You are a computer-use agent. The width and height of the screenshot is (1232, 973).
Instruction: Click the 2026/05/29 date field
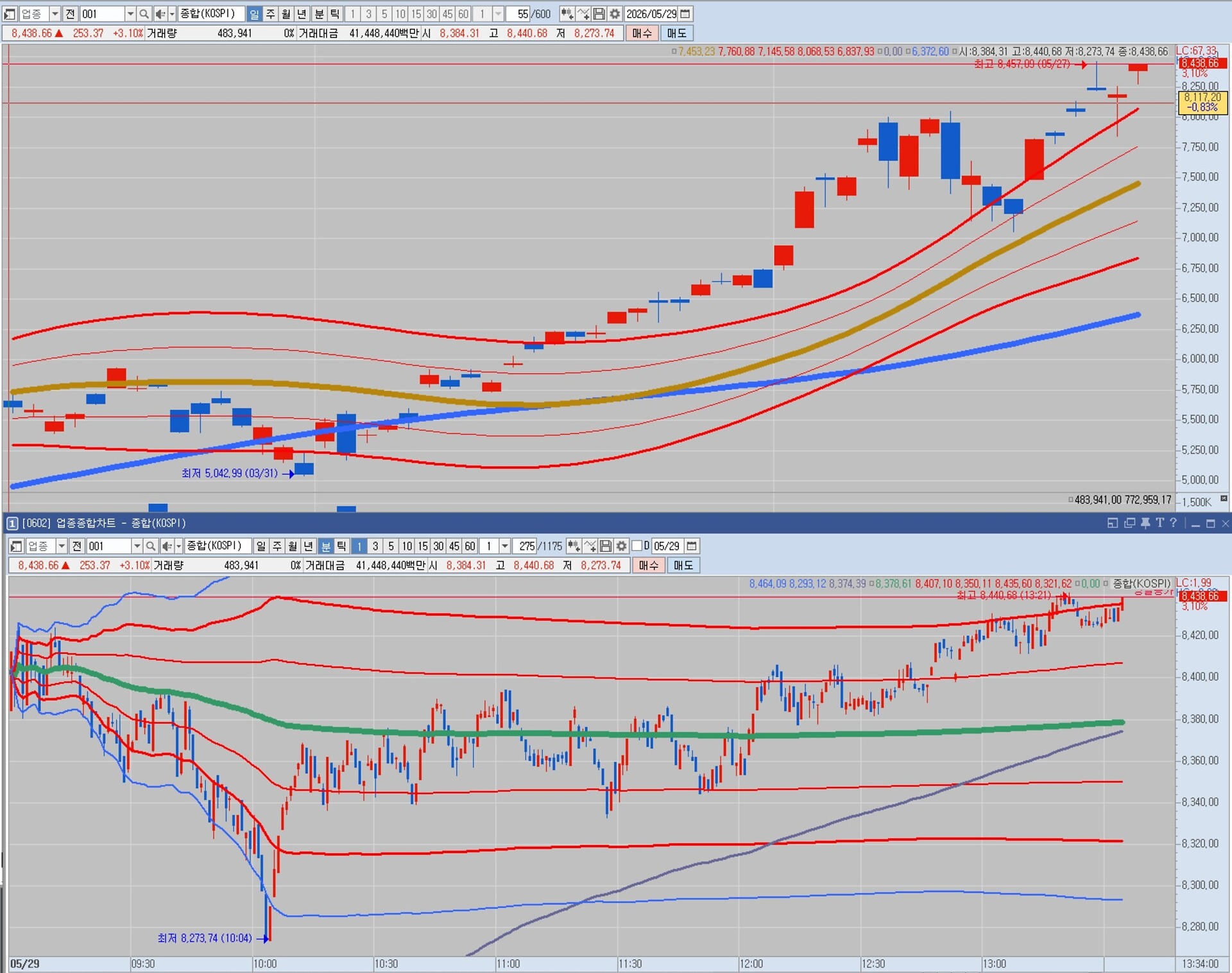pos(651,13)
